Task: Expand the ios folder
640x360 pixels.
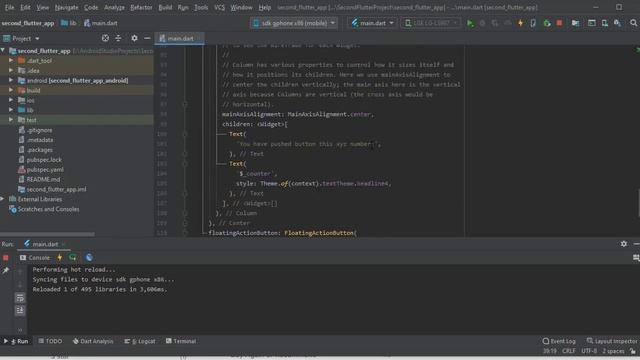Action: pyautogui.click(x=11, y=100)
